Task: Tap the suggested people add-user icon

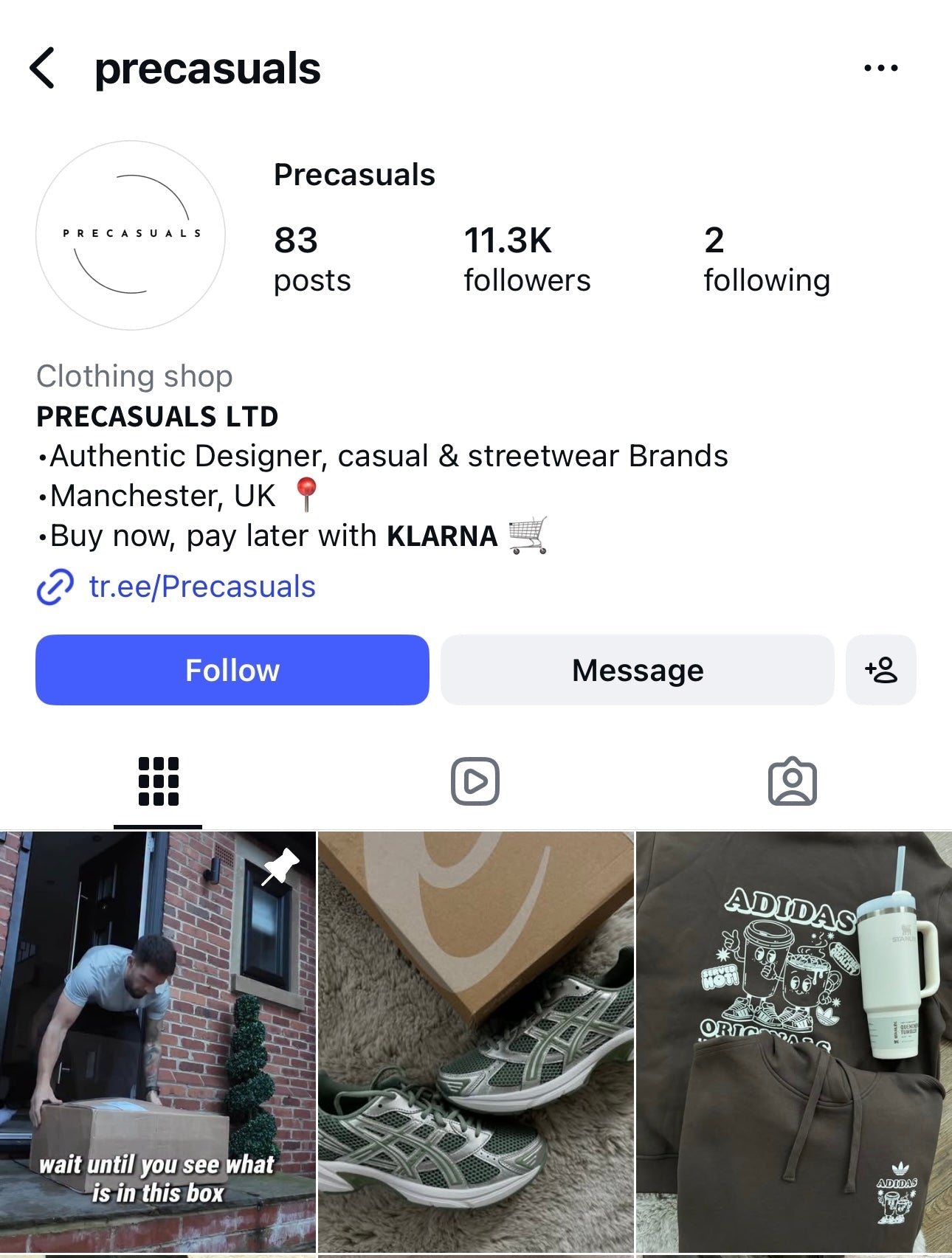Action: pos(880,670)
